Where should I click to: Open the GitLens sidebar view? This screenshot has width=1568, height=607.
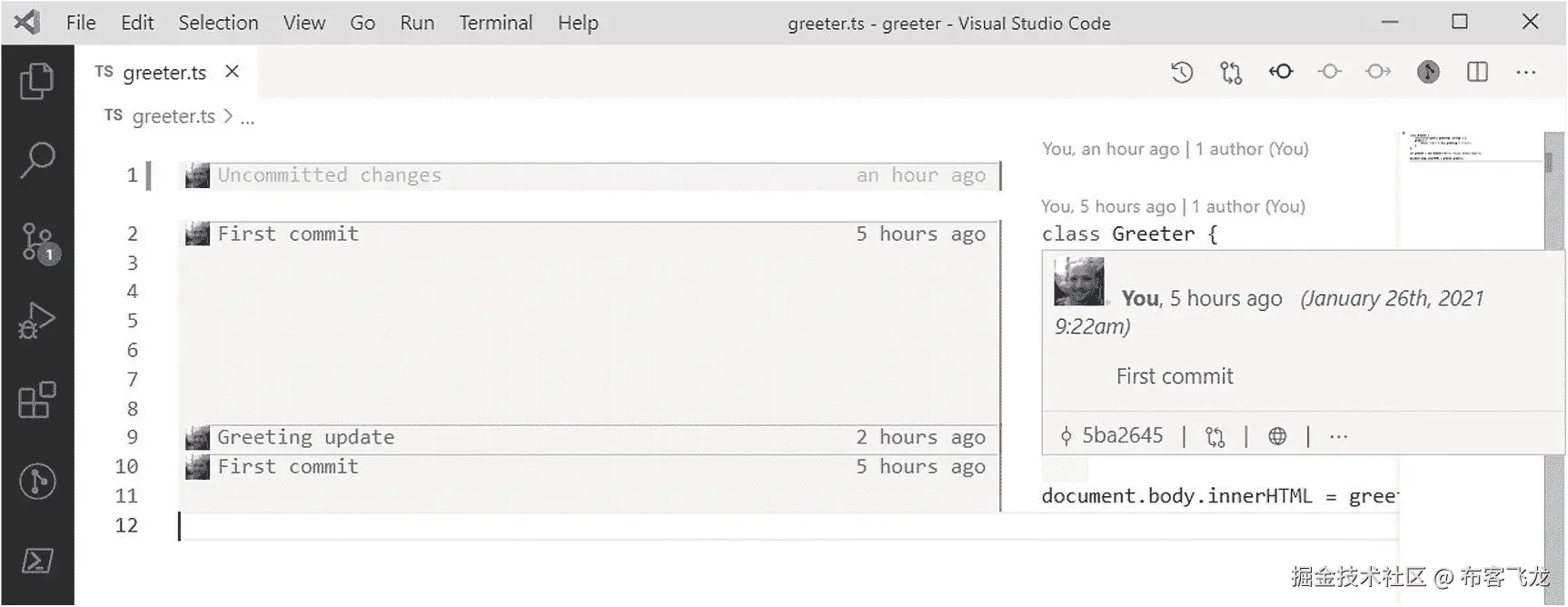tap(36, 481)
